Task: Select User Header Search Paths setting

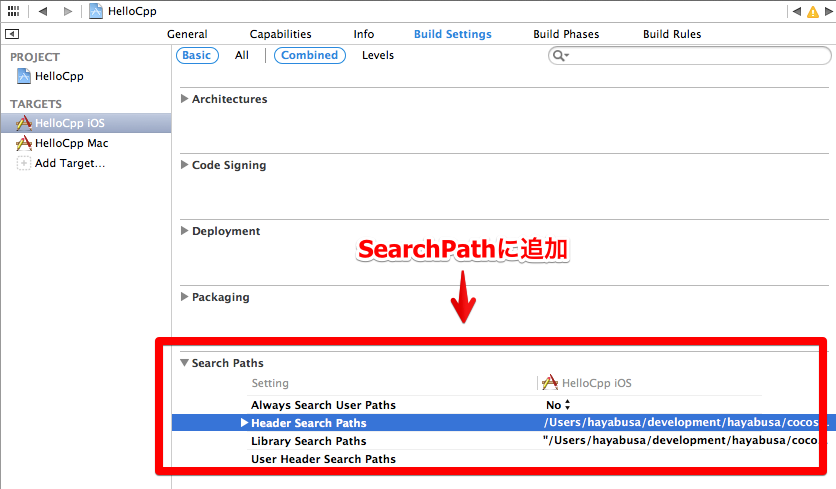Action: (x=324, y=459)
